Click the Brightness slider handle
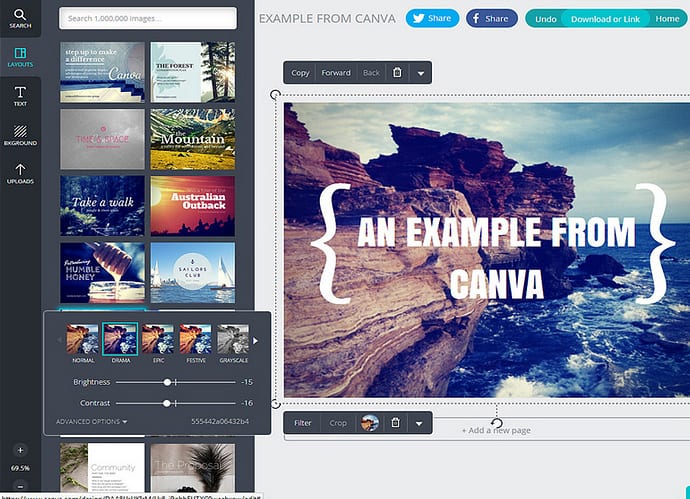This screenshot has height=499, width=690. (x=167, y=382)
